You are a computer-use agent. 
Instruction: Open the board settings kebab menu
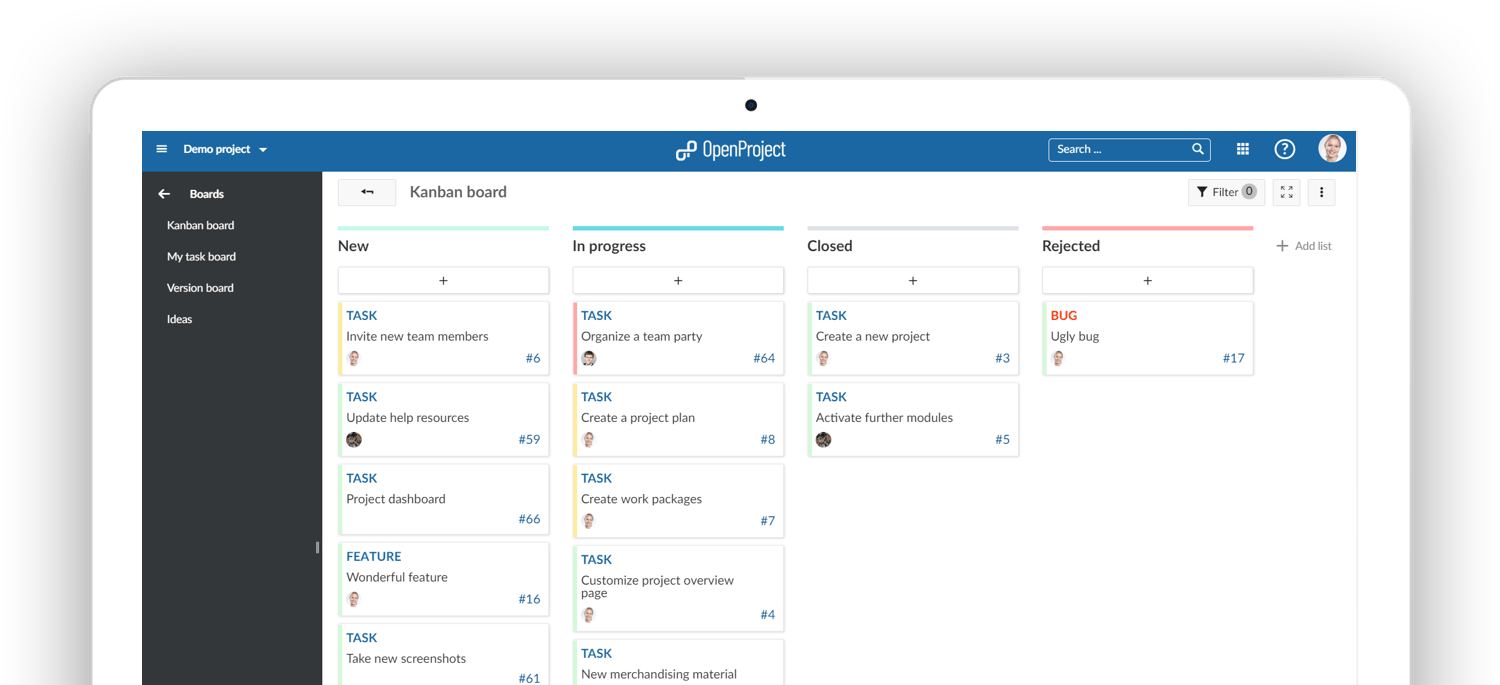coord(1321,192)
